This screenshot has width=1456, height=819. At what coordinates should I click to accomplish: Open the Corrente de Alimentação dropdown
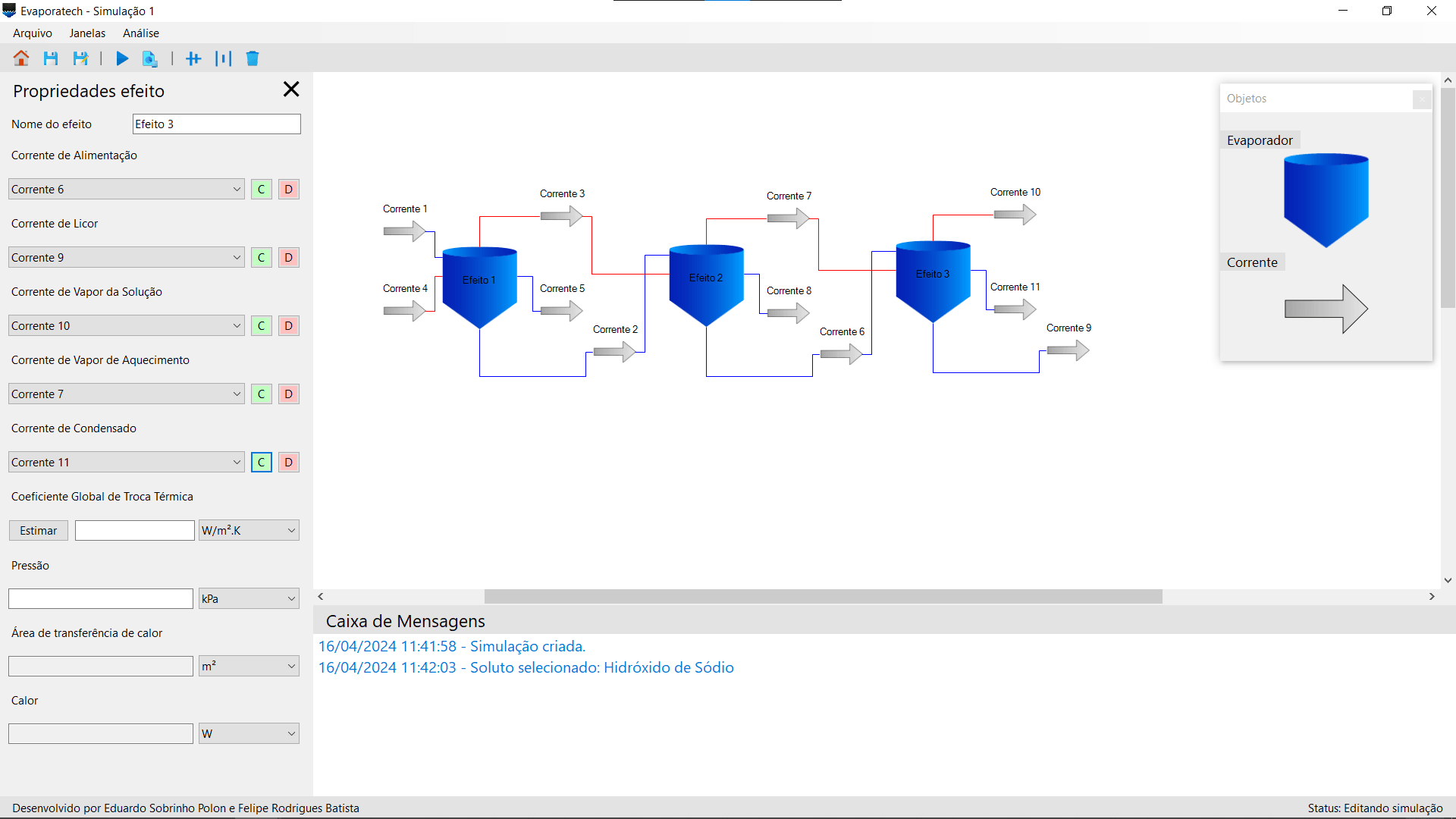point(126,189)
